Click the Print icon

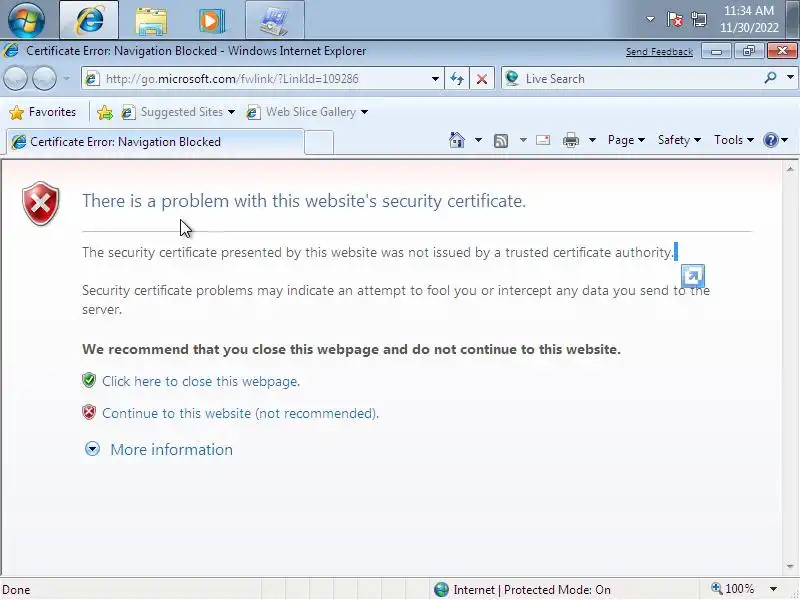(571, 140)
